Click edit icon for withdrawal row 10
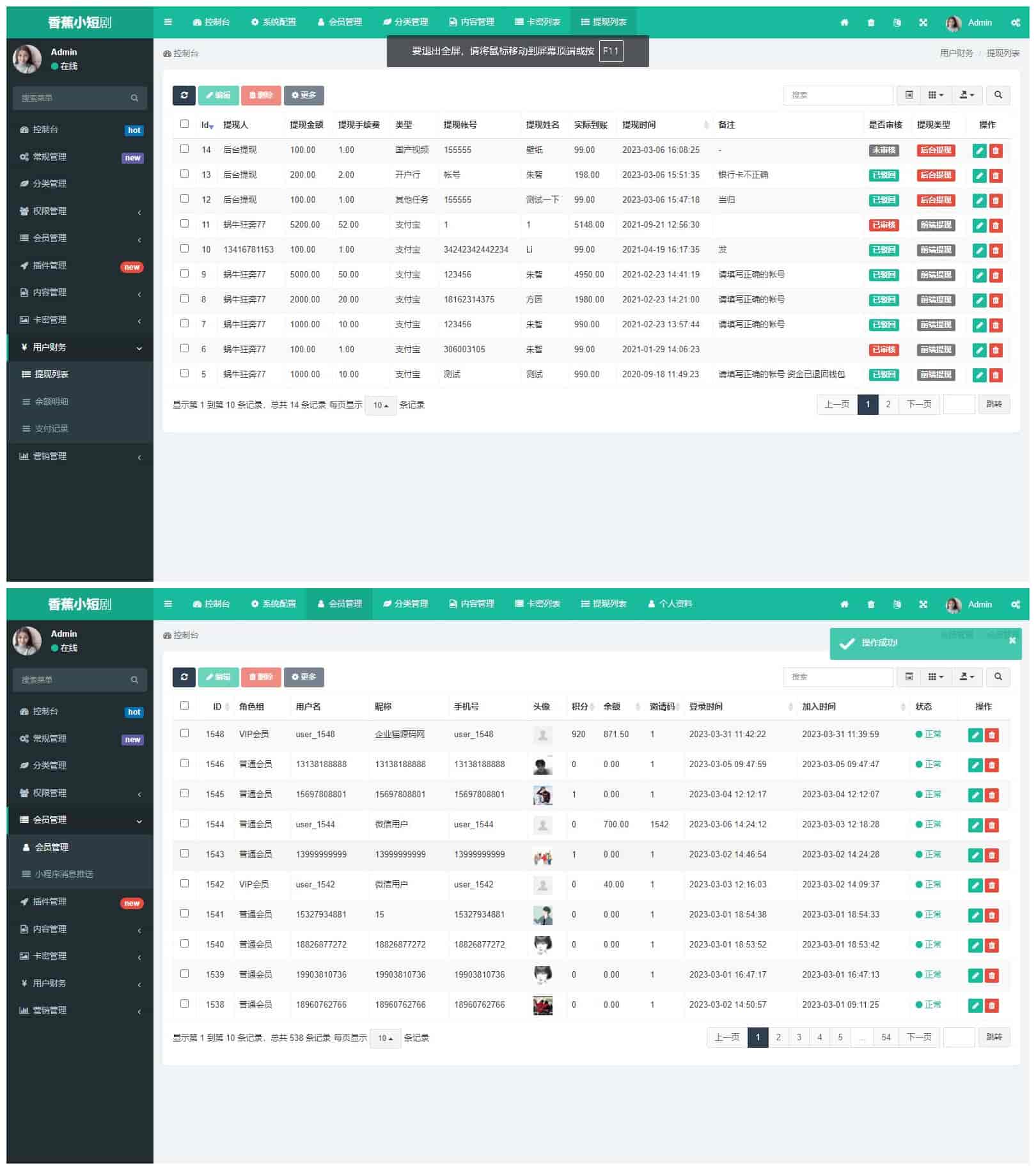 pos(978,251)
